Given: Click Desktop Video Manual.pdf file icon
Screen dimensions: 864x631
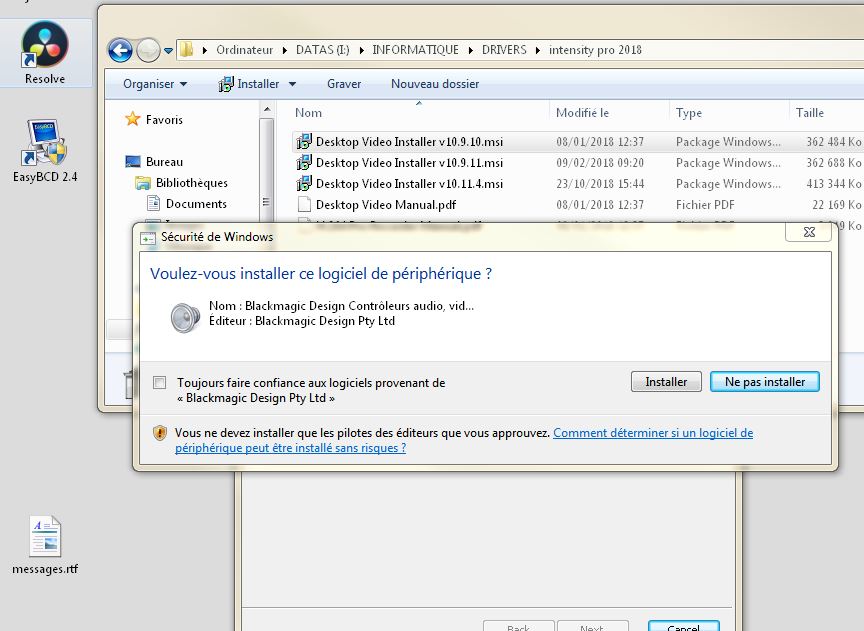Looking at the screenshot, I should (304, 204).
